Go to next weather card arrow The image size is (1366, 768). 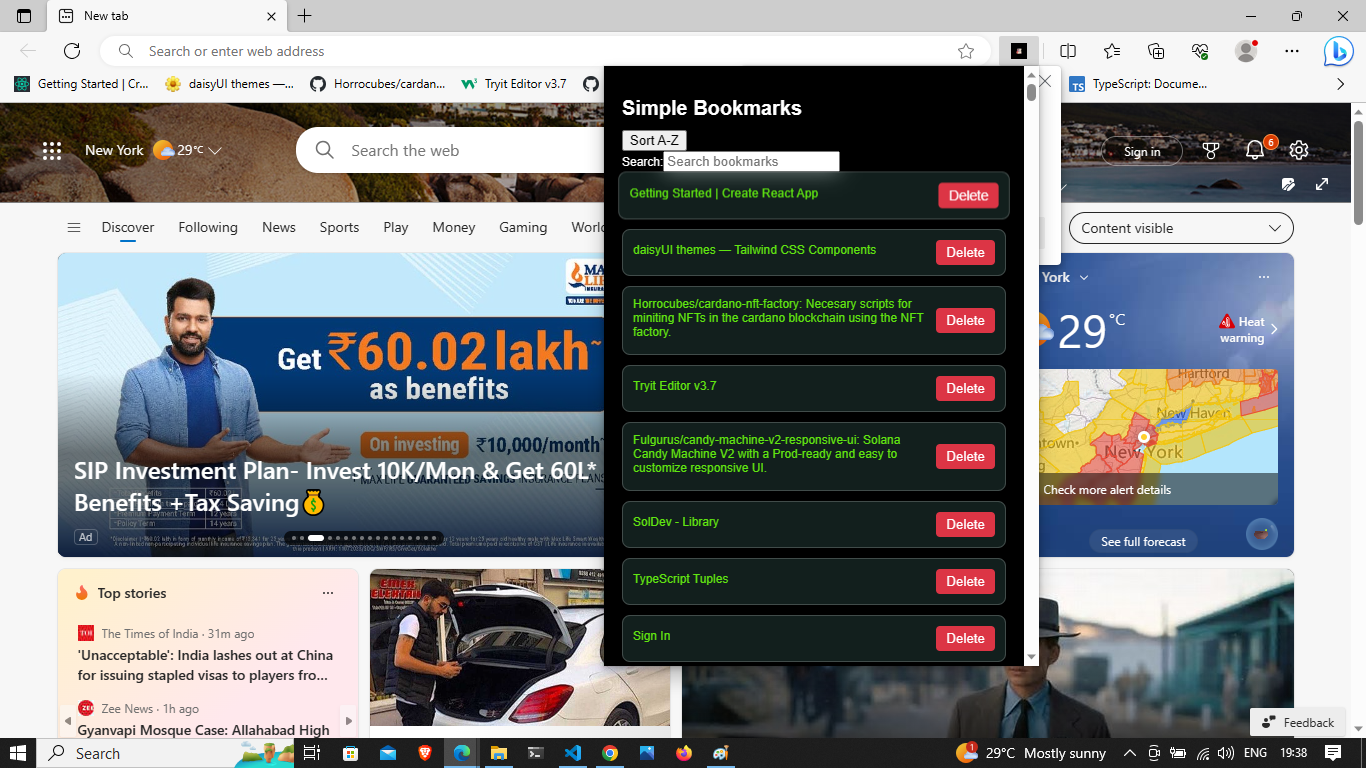[1274, 329]
